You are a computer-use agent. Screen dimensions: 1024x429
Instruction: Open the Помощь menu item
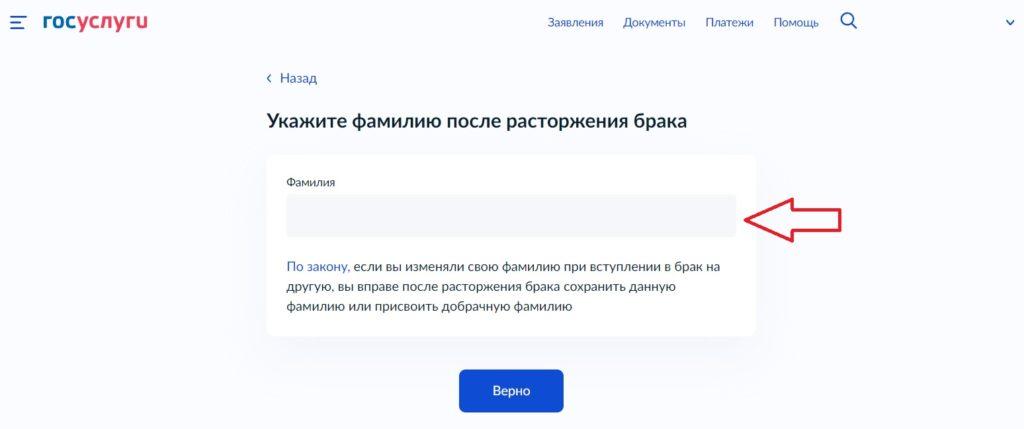(x=796, y=23)
